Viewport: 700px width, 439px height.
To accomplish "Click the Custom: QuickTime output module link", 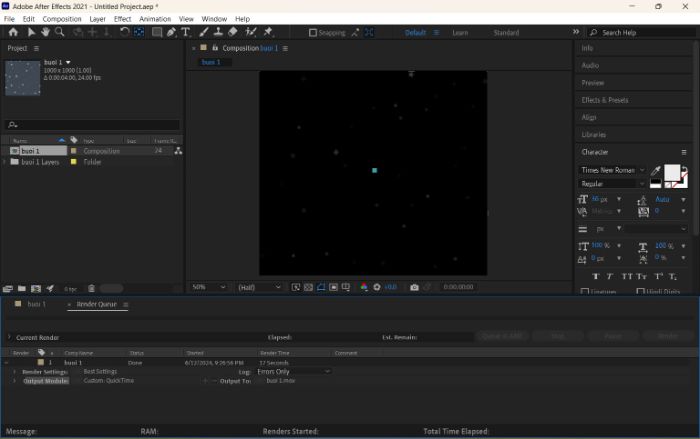I will pos(109,380).
